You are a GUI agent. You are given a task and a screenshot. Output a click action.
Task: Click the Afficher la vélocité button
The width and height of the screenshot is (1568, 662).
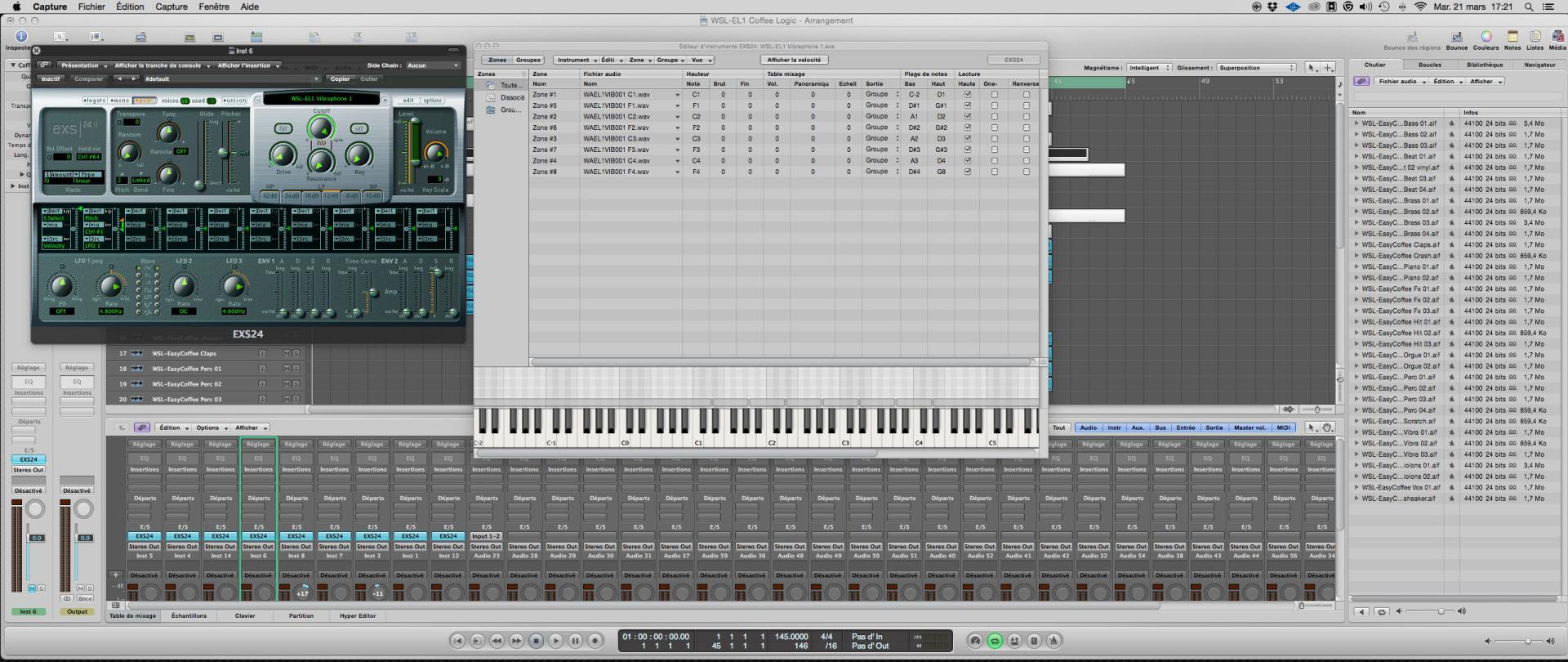(x=795, y=60)
